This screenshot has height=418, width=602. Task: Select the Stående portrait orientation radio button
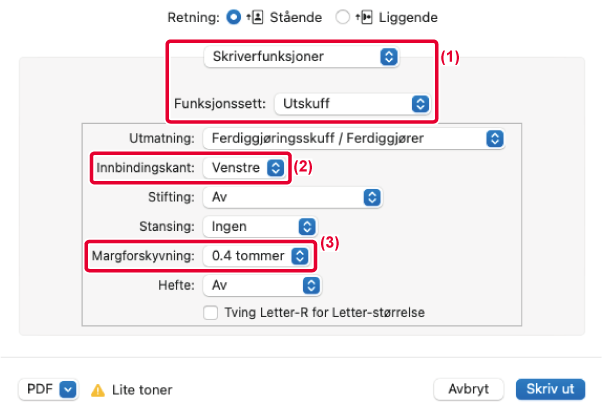point(233,17)
